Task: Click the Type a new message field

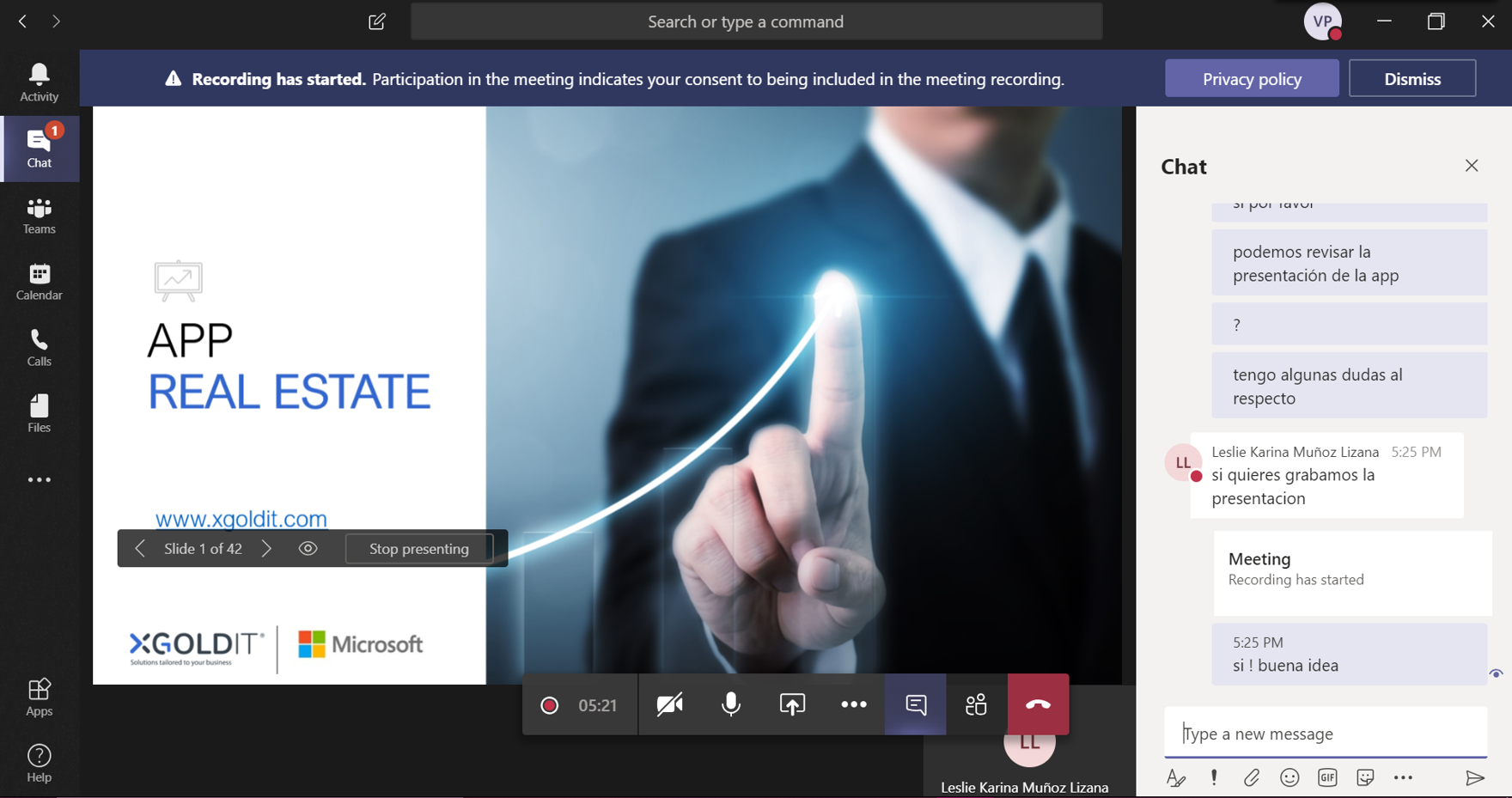Action: pos(1326,734)
